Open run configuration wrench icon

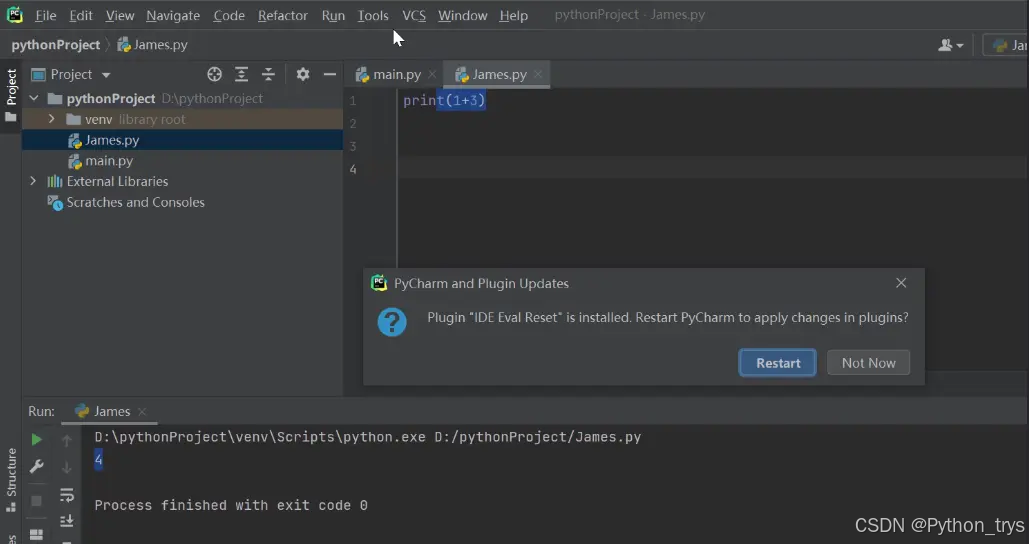(x=37, y=467)
